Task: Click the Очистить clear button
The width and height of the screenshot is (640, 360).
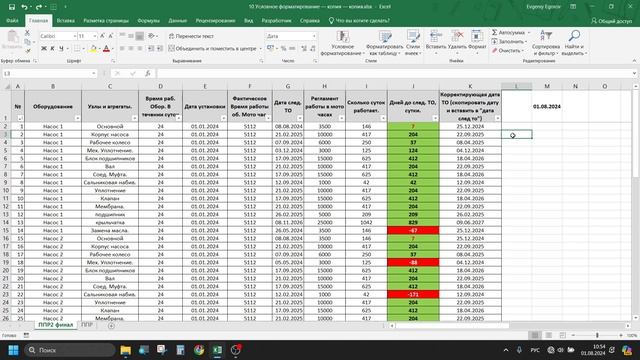Action: (x=508, y=51)
